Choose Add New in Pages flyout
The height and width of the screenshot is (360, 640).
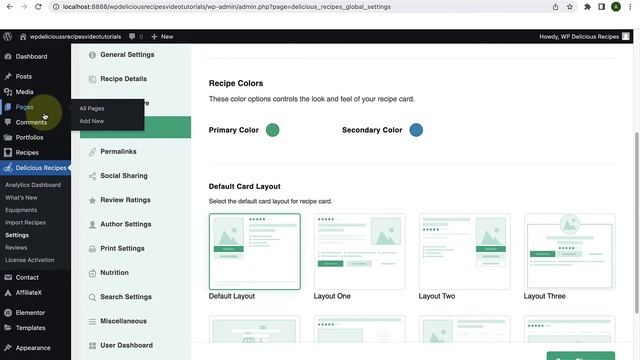(92, 121)
